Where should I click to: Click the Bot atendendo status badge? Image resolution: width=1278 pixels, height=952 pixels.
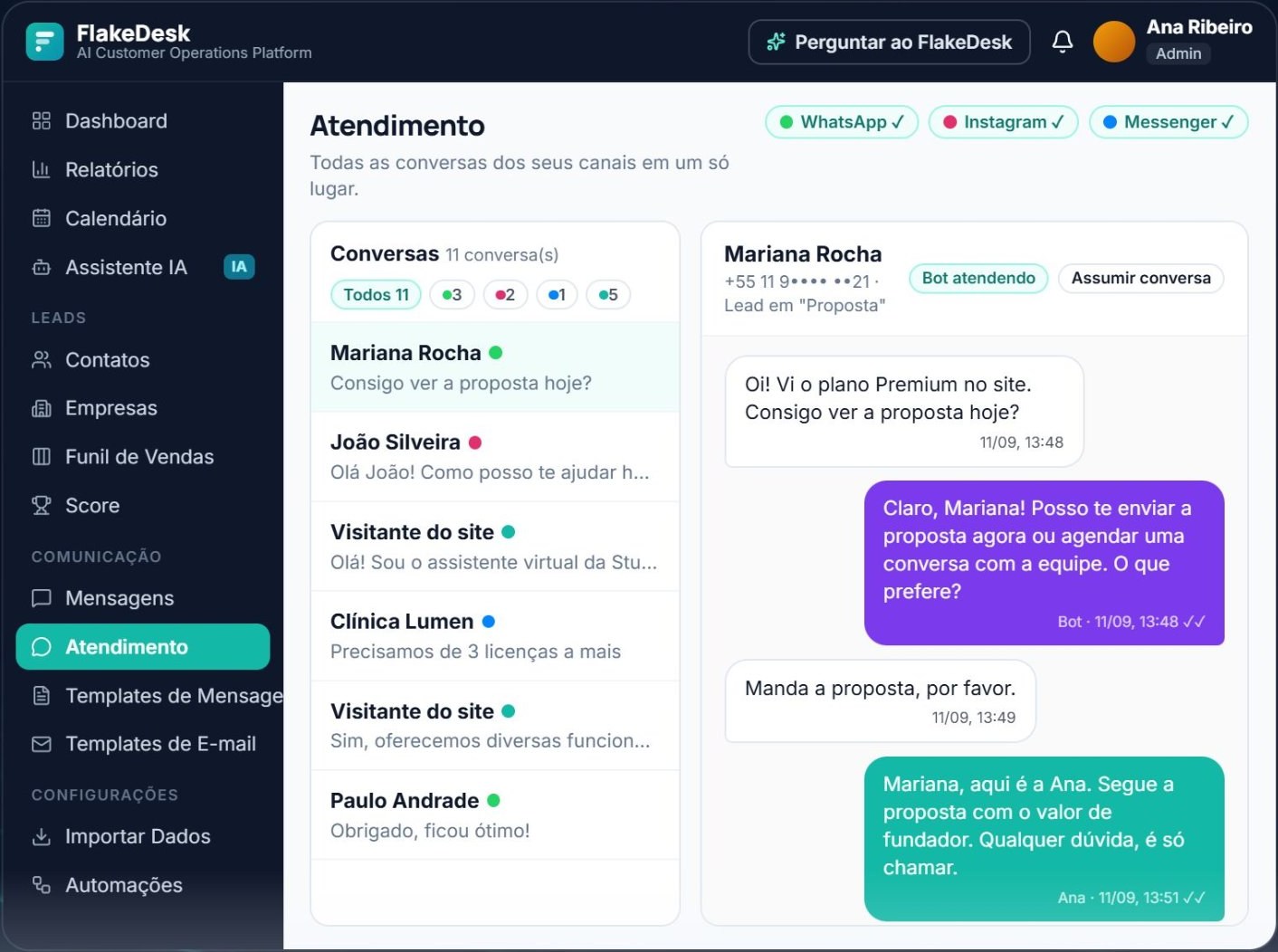(x=978, y=279)
